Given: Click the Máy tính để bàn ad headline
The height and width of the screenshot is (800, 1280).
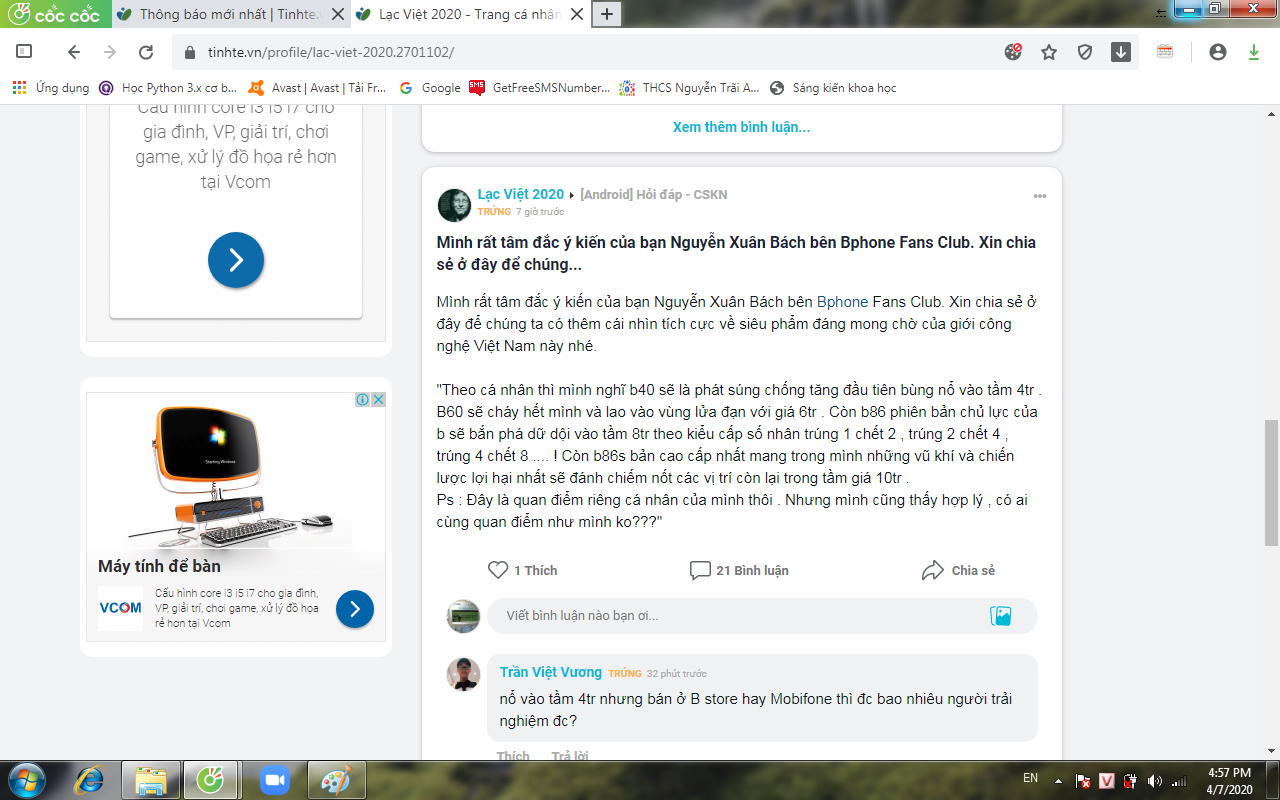Looking at the screenshot, I should pyautogui.click(x=159, y=566).
